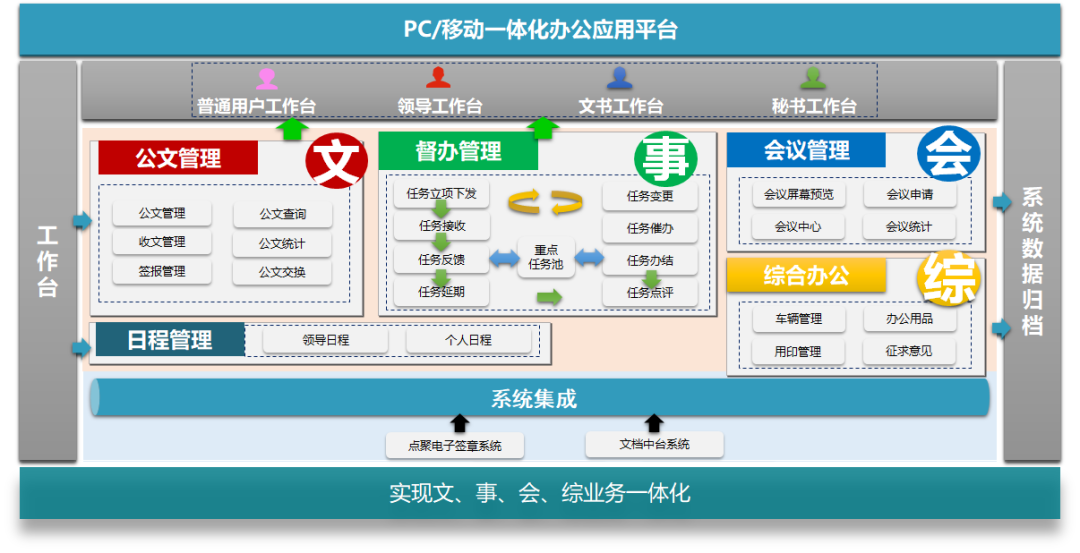Click the 工作台 left side panel
Viewport: 1080px width, 553px height.
(x=48, y=261)
